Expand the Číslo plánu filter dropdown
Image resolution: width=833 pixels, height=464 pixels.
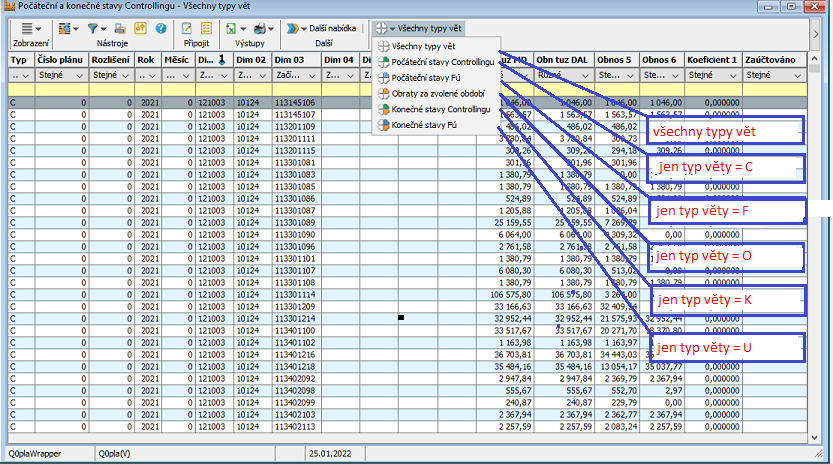coord(80,75)
